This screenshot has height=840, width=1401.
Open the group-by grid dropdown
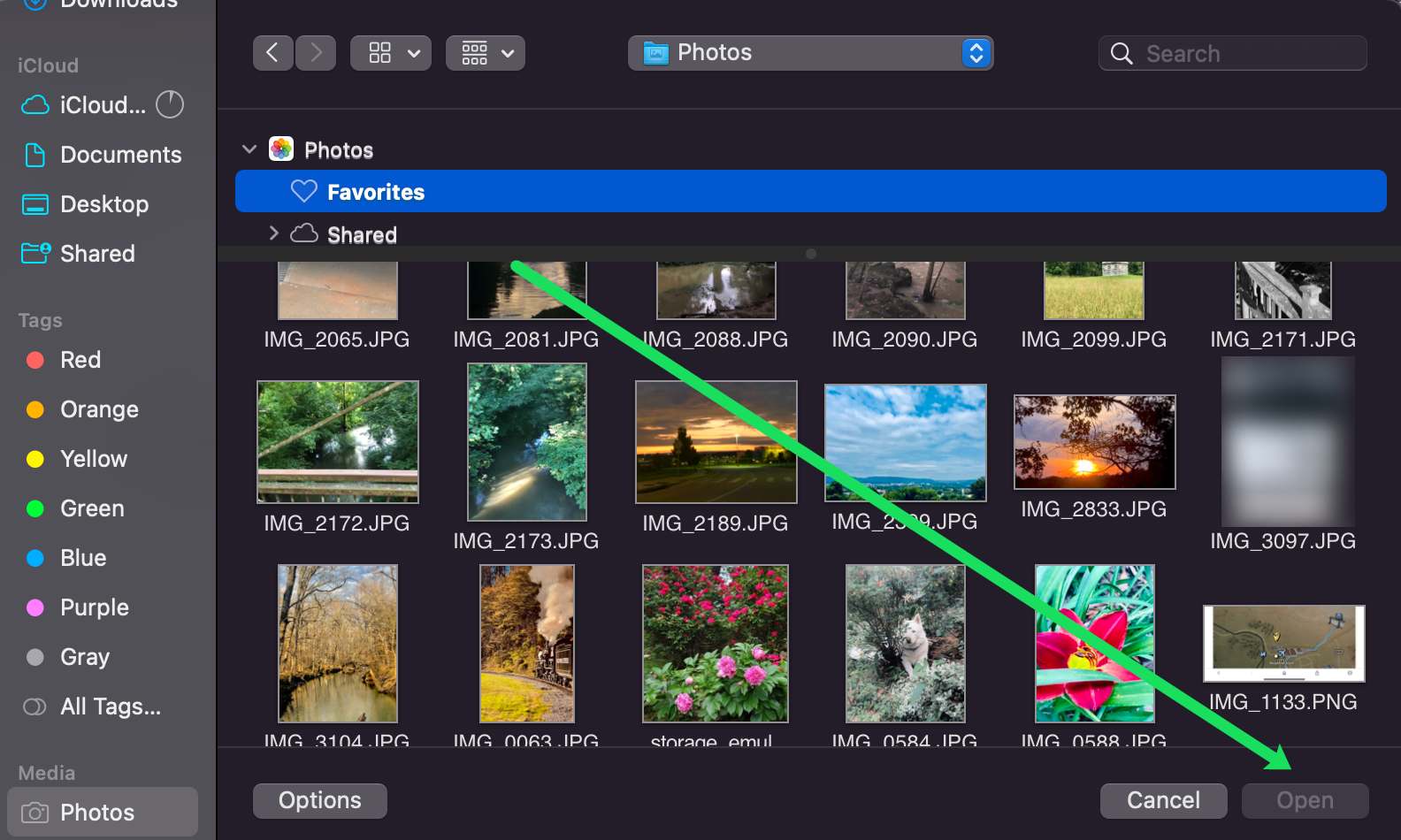point(486,53)
